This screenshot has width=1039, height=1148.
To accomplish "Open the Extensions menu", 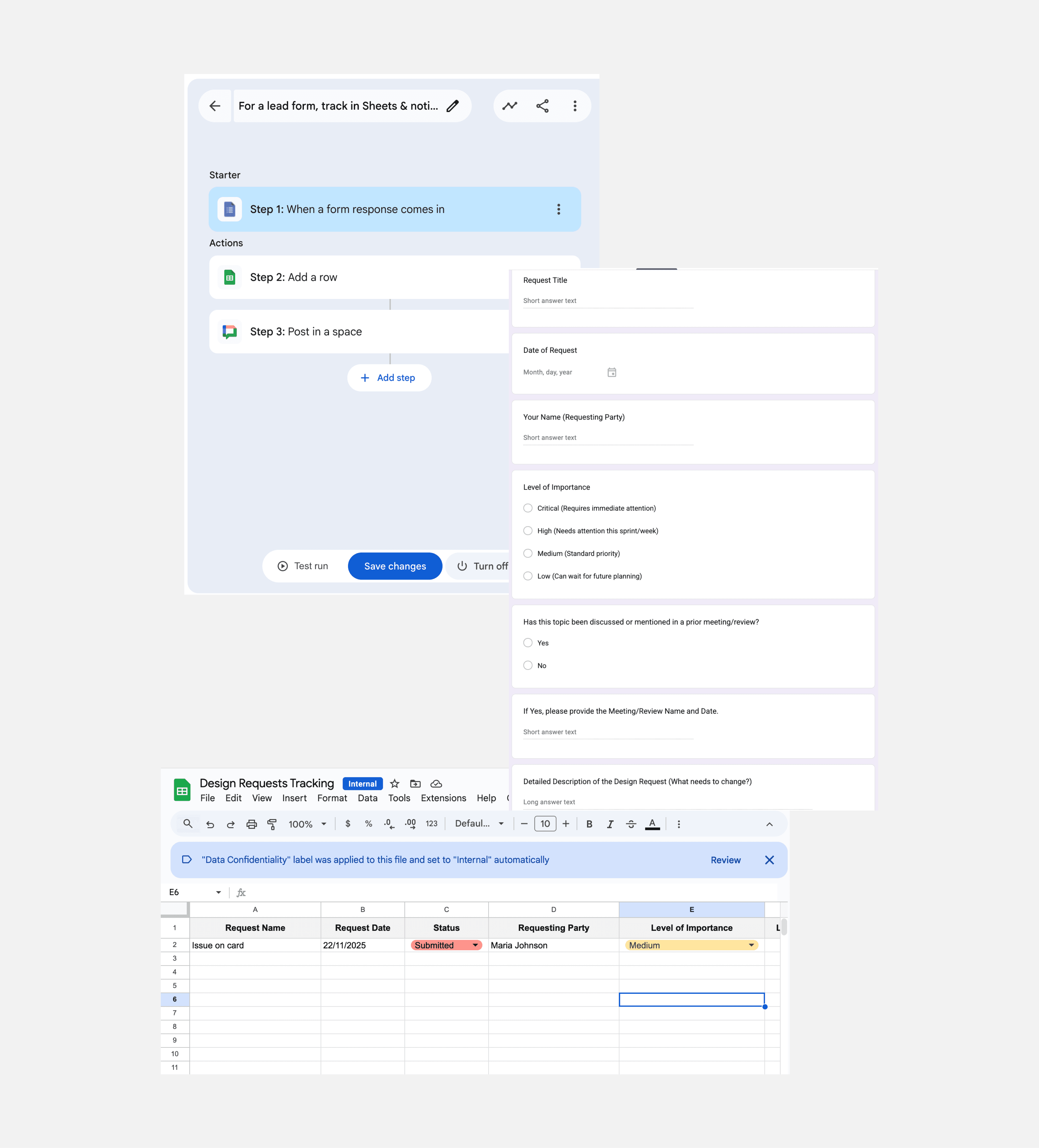I will coord(443,798).
